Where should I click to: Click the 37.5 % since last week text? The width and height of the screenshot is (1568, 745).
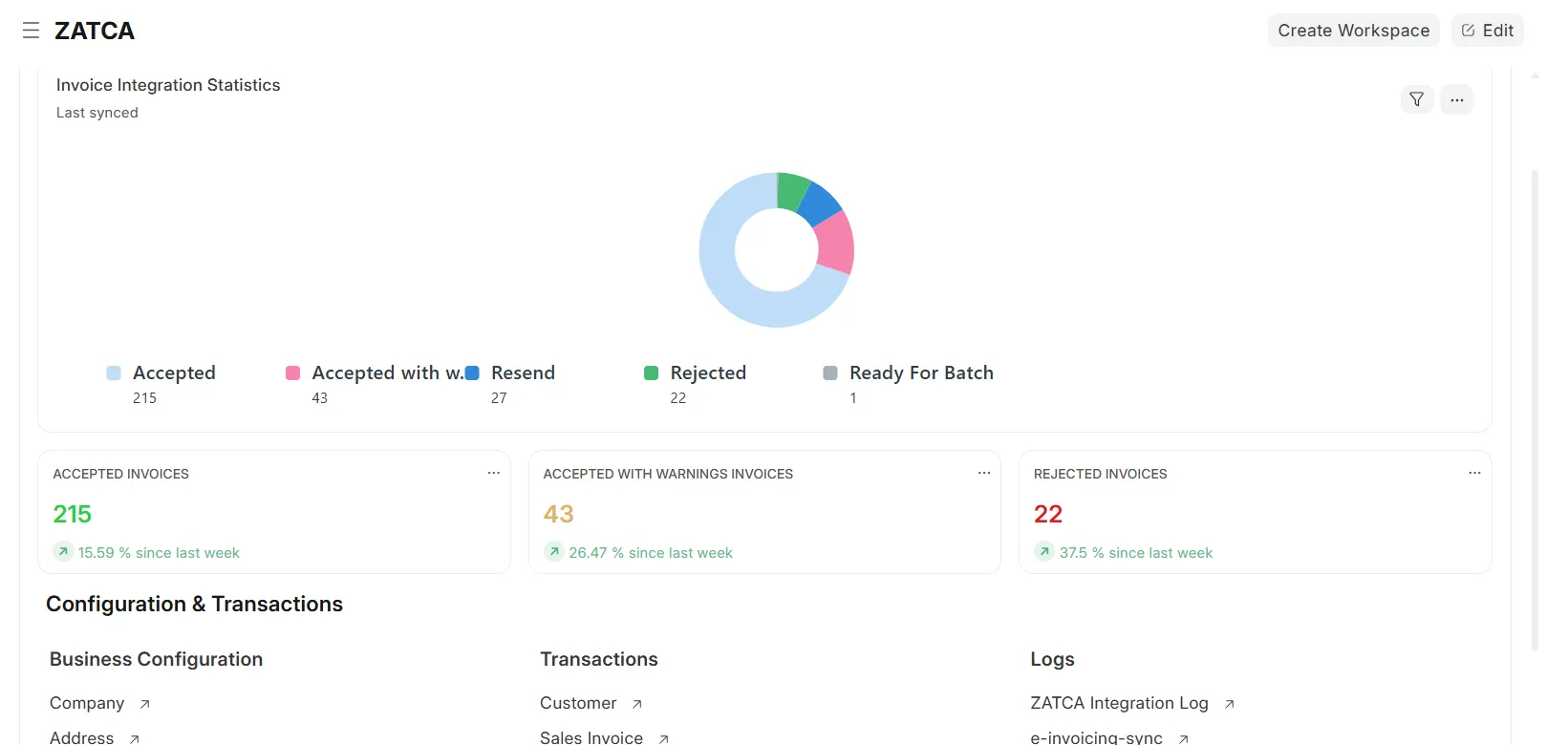point(1135,553)
